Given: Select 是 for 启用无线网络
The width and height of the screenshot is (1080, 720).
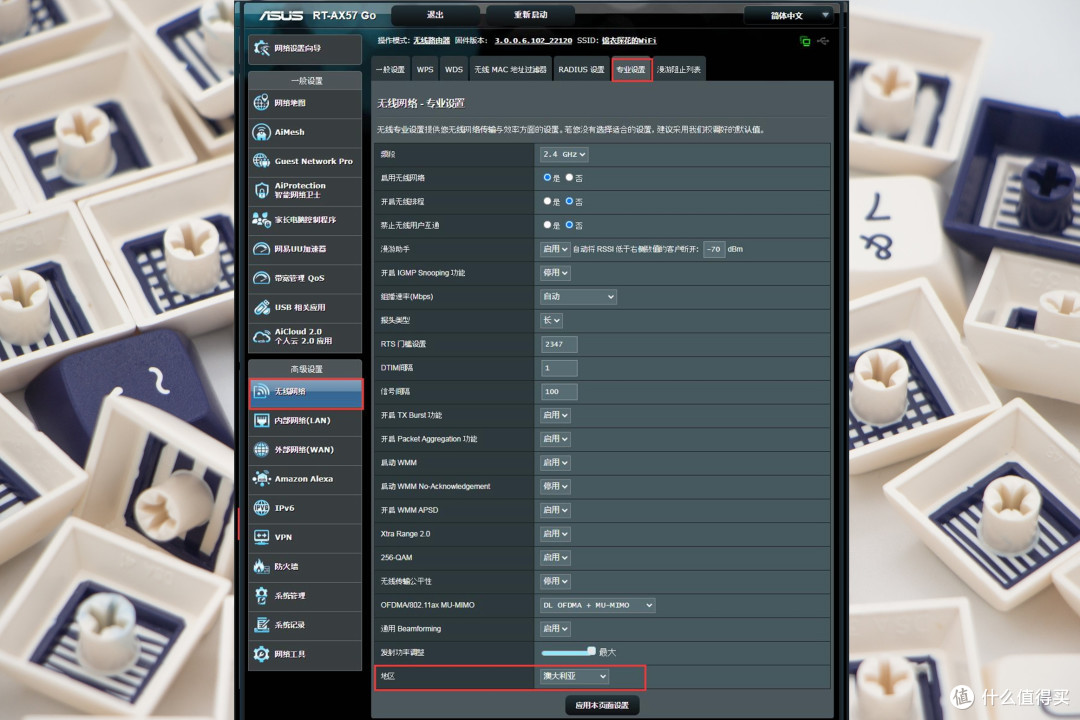Looking at the screenshot, I should 547,178.
